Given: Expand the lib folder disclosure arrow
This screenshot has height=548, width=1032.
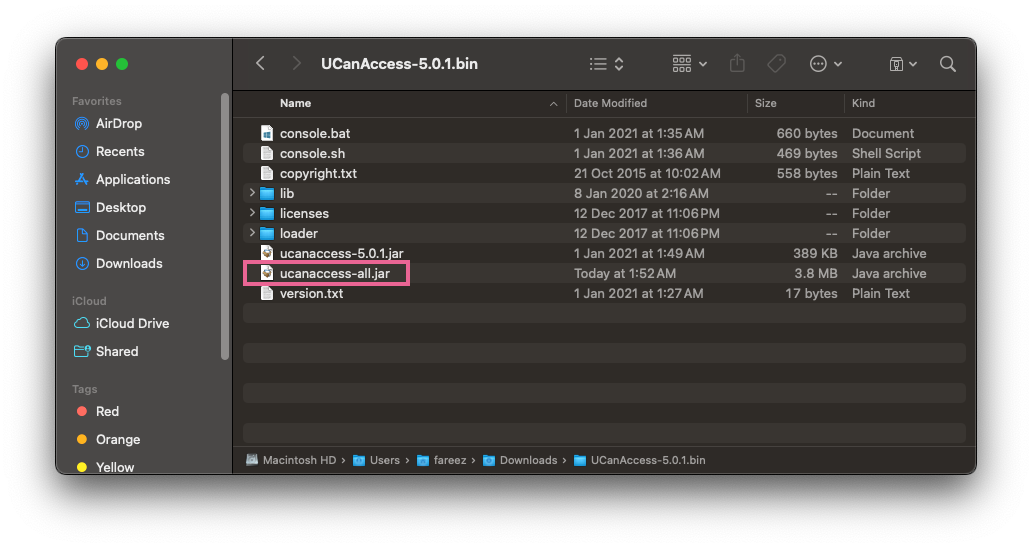Looking at the screenshot, I should tap(251, 193).
